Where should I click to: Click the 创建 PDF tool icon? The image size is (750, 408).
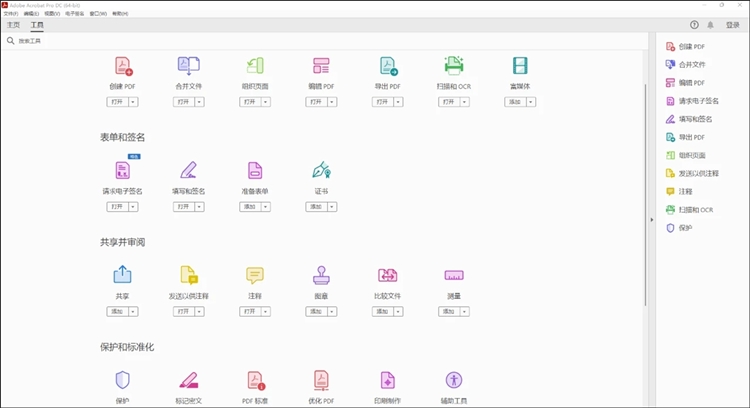(x=123, y=67)
